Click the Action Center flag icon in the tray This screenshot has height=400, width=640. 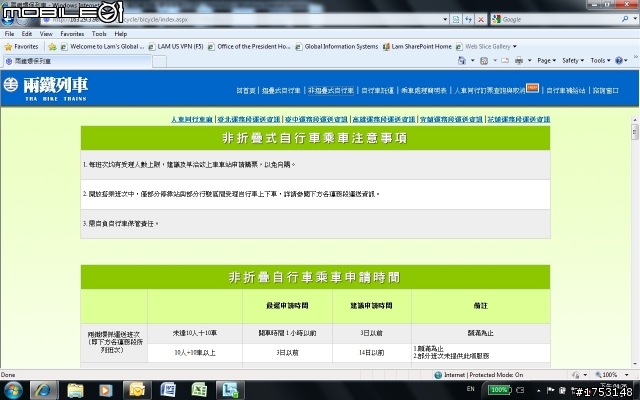[550, 390]
